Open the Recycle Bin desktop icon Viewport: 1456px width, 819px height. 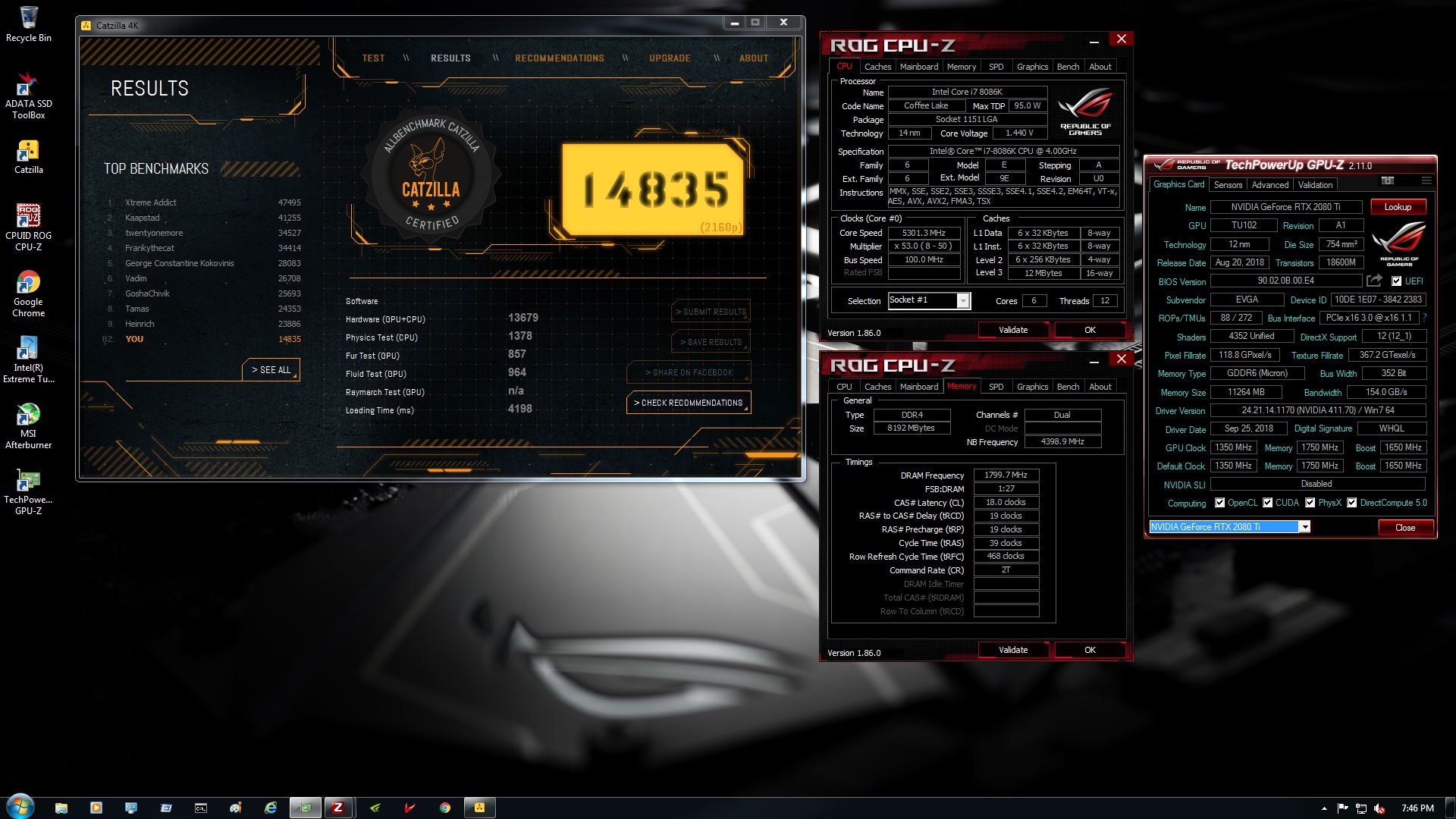[28, 24]
